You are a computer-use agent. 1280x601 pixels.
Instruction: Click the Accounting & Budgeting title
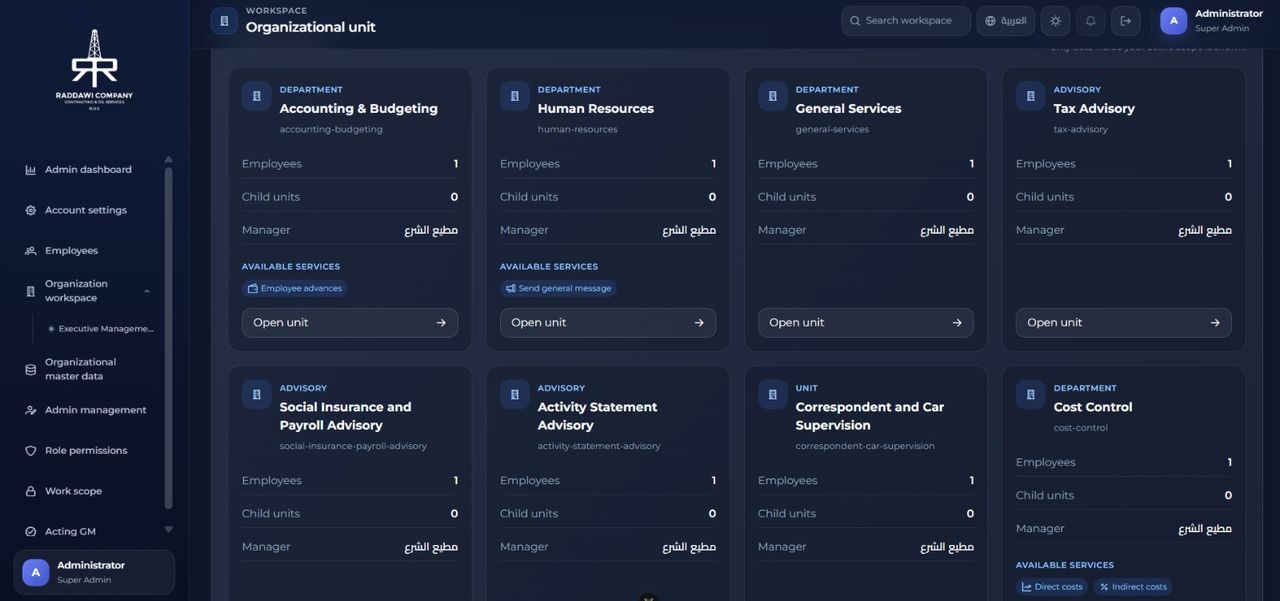[x=358, y=108]
